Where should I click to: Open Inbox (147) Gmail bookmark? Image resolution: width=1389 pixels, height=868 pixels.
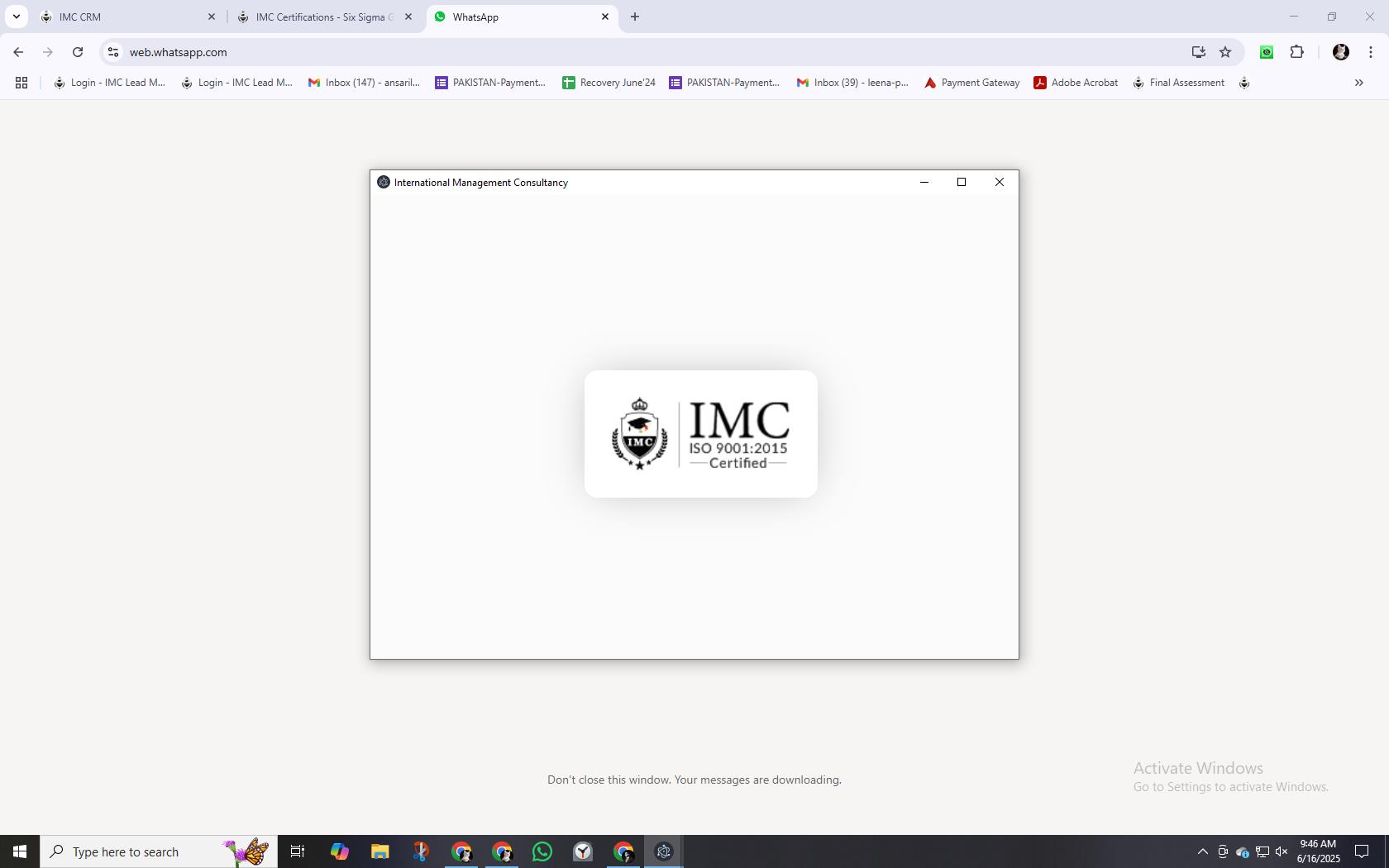(364, 83)
